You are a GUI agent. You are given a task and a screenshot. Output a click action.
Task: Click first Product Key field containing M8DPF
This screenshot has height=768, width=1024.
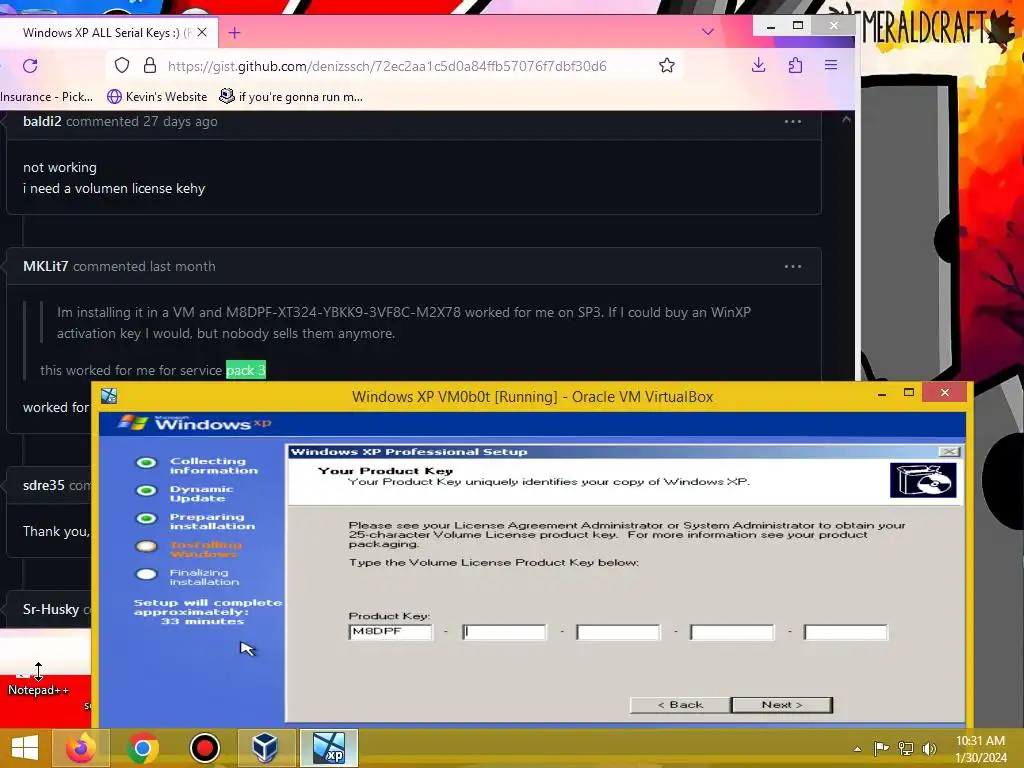[390, 632]
